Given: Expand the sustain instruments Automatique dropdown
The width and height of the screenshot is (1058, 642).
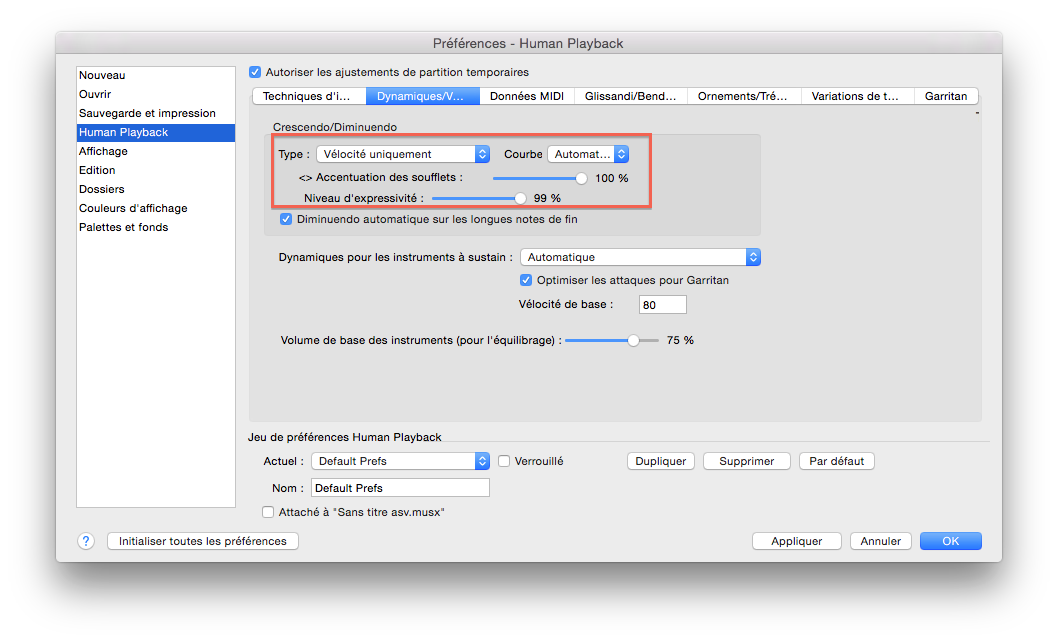Looking at the screenshot, I should click(640, 257).
